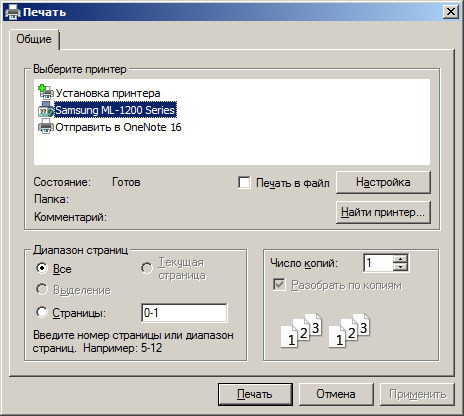Select the Samsung ML-1200 Series printer icon
Image resolution: width=464 pixels, height=416 pixels.
click(46, 110)
